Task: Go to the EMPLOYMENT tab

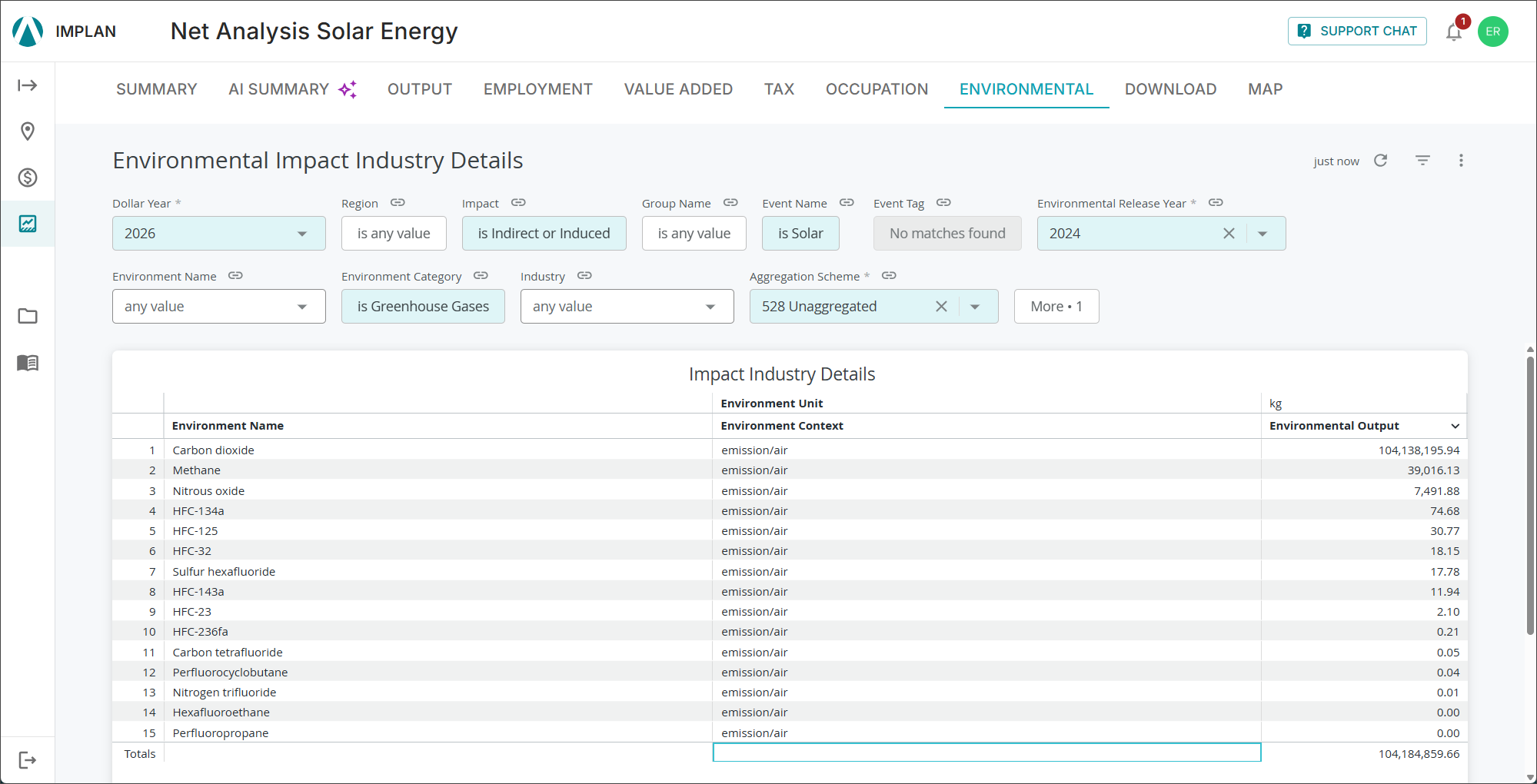Action: click(538, 89)
